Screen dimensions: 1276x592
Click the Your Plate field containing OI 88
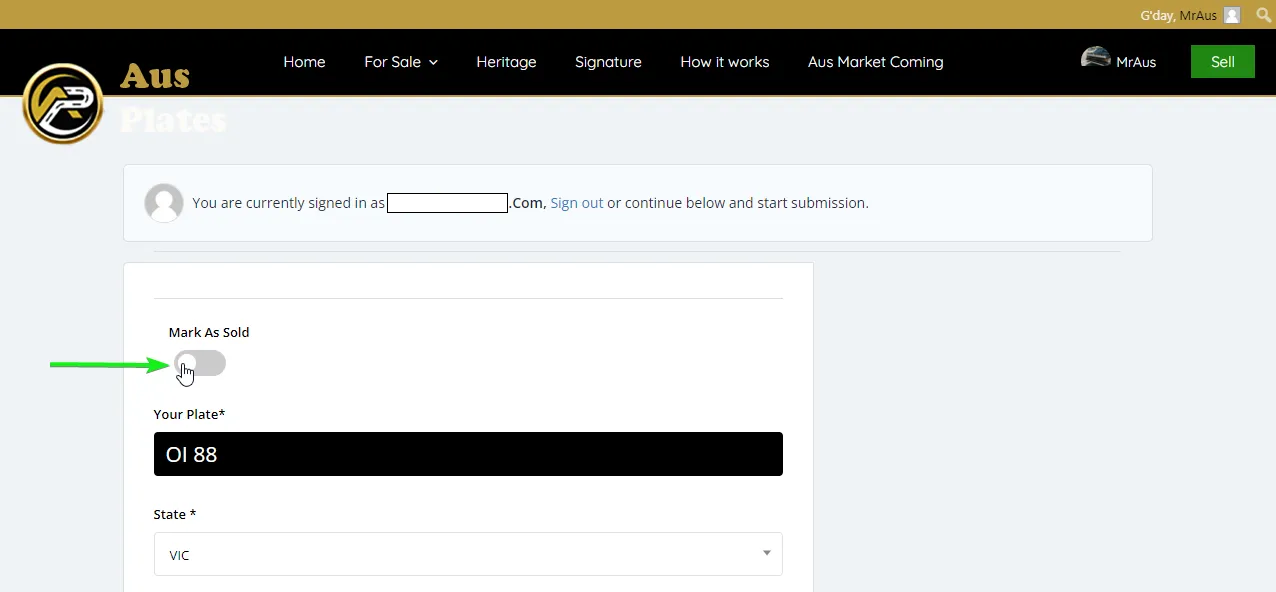[x=468, y=454]
